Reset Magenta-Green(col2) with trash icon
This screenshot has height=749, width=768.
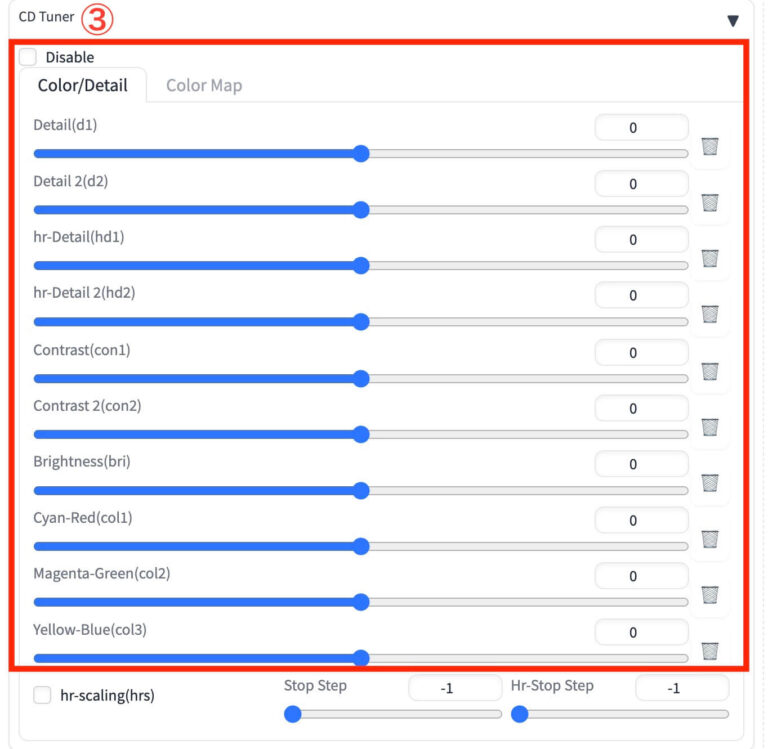710,595
